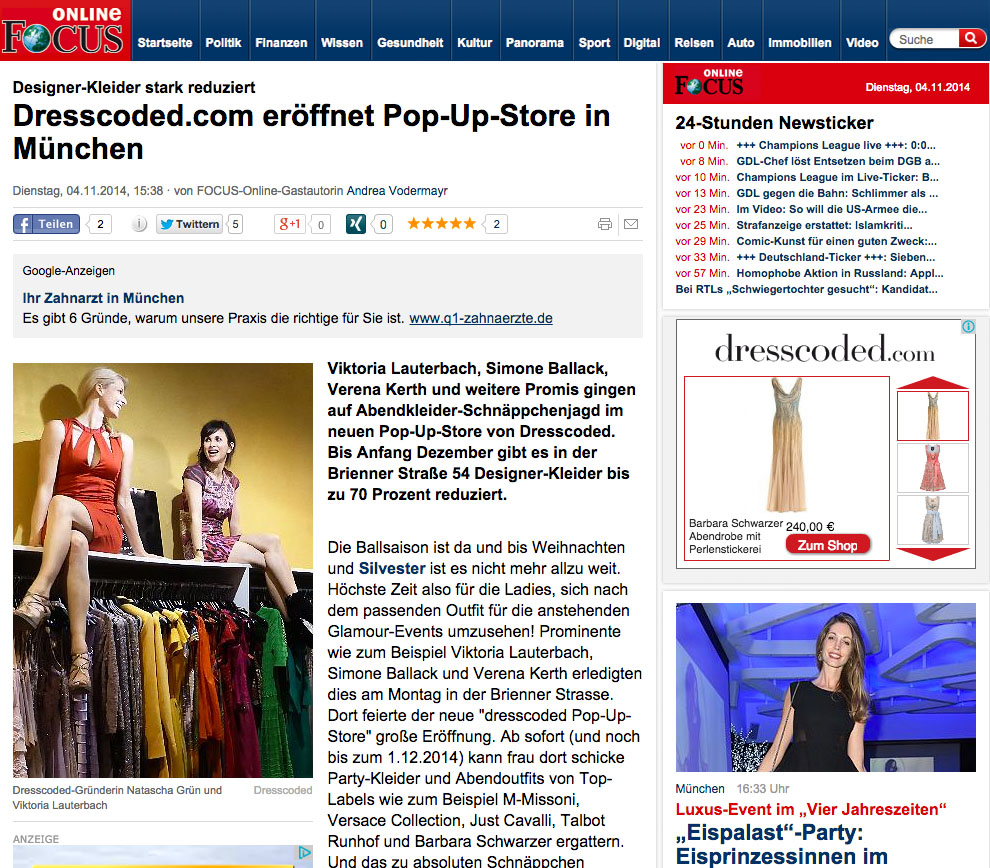Go to the Gesundheit section
Image resolution: width=990 pixels, height=868 pixels.
point(410,43)
